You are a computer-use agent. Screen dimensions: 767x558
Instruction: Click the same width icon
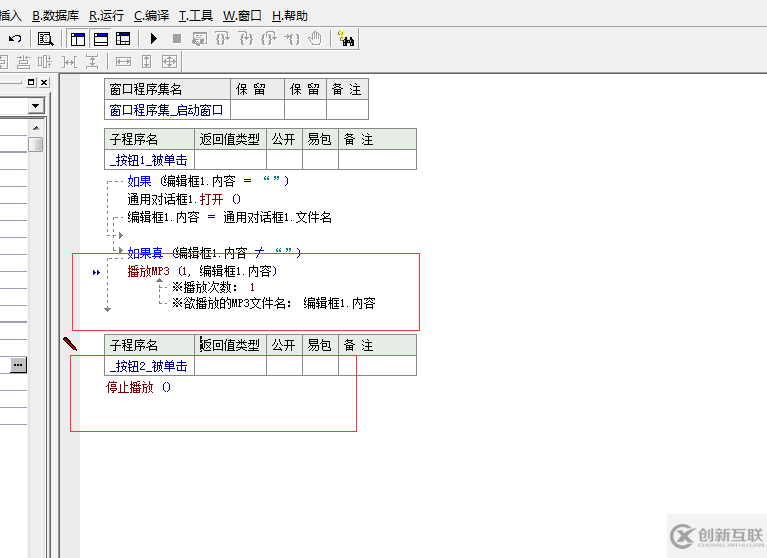pyautogui.click(x=123, y=62)
